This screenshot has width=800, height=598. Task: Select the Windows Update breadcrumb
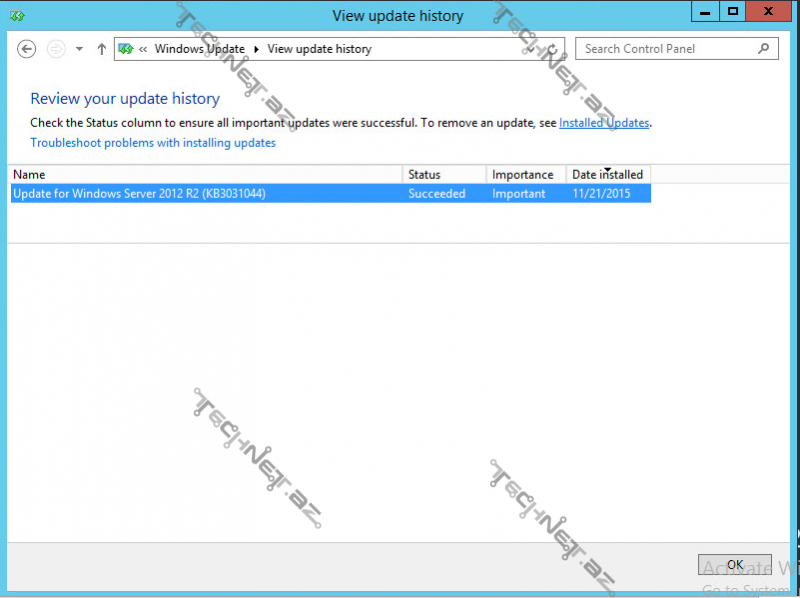coord(199,49)
